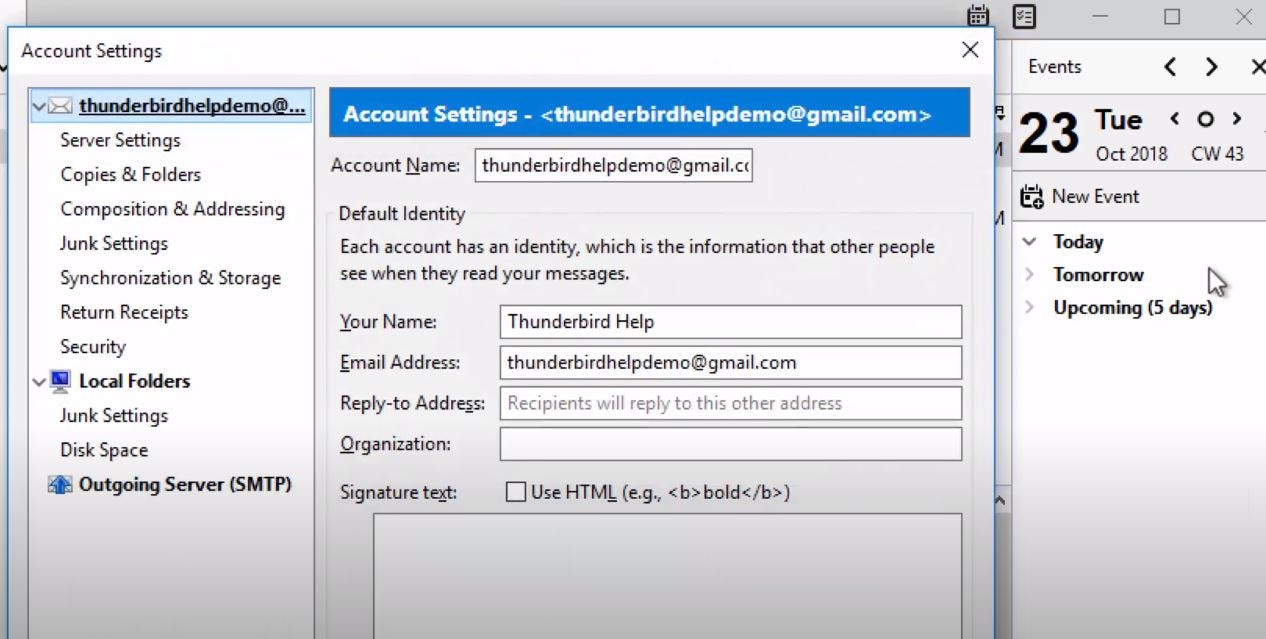1266x639 pixels.
Task: Click the Events pane title
Action: 1054,67
